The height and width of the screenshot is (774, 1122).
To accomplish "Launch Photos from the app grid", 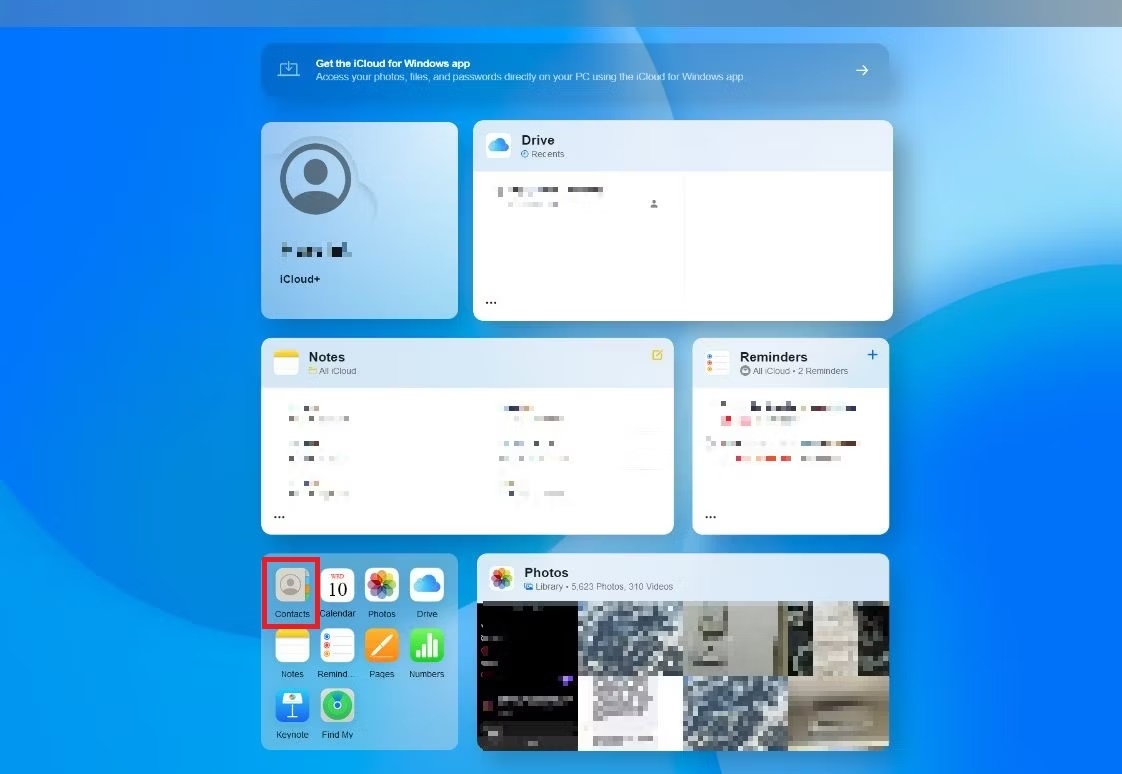I will [381, 586].
